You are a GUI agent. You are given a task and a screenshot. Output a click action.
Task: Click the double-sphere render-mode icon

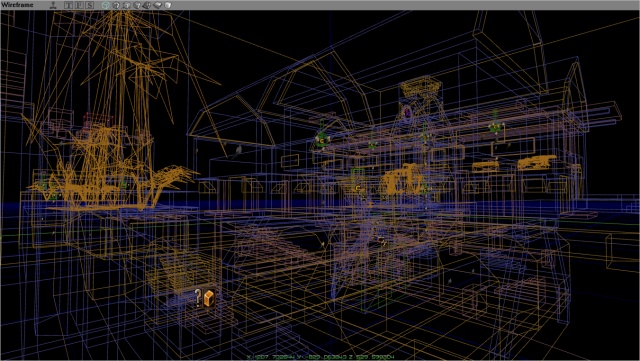pyautogui.click(x=147, y=5)
